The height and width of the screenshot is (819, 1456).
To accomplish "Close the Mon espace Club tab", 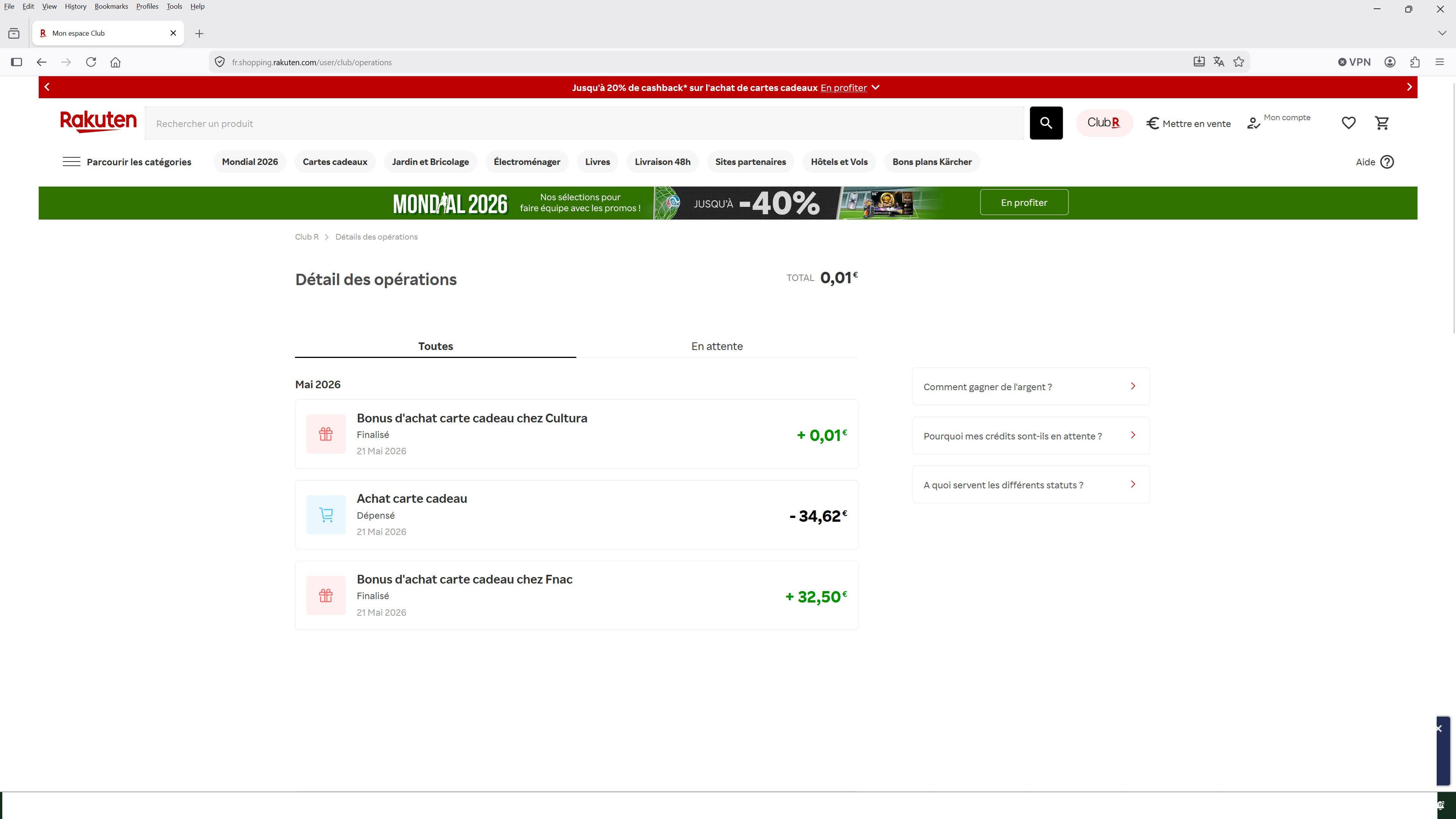I will tap(174, 33).
